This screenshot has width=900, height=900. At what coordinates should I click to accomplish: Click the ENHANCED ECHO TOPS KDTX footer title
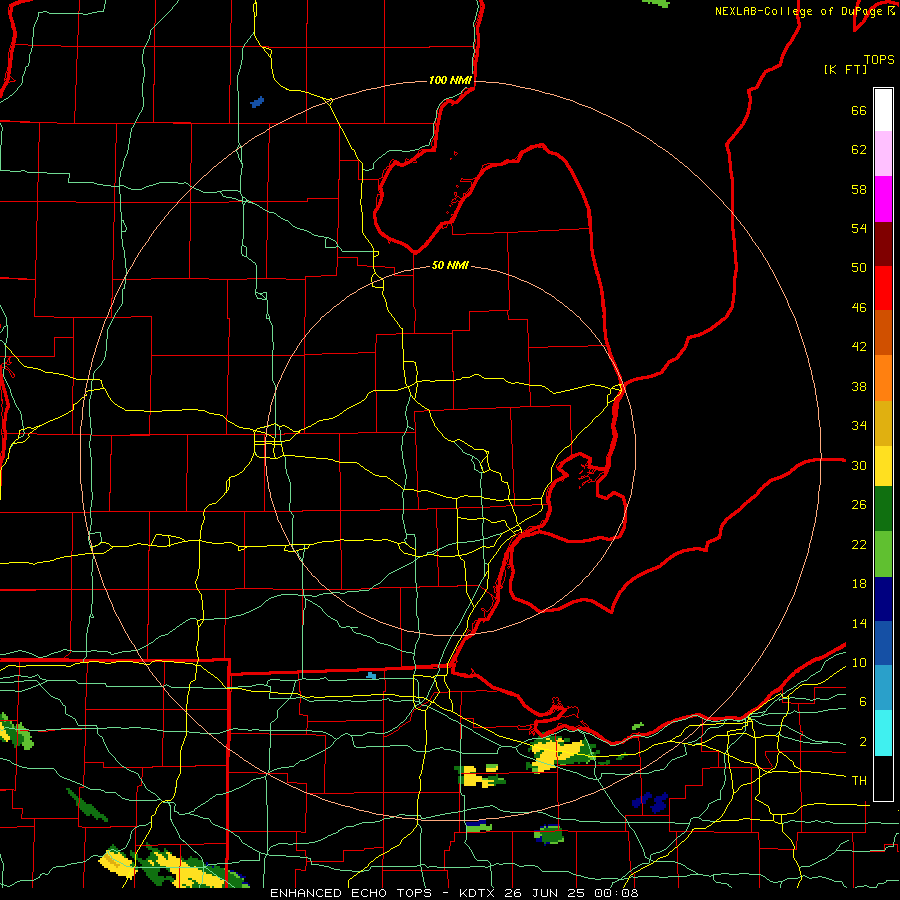click(x=453, y=893)
